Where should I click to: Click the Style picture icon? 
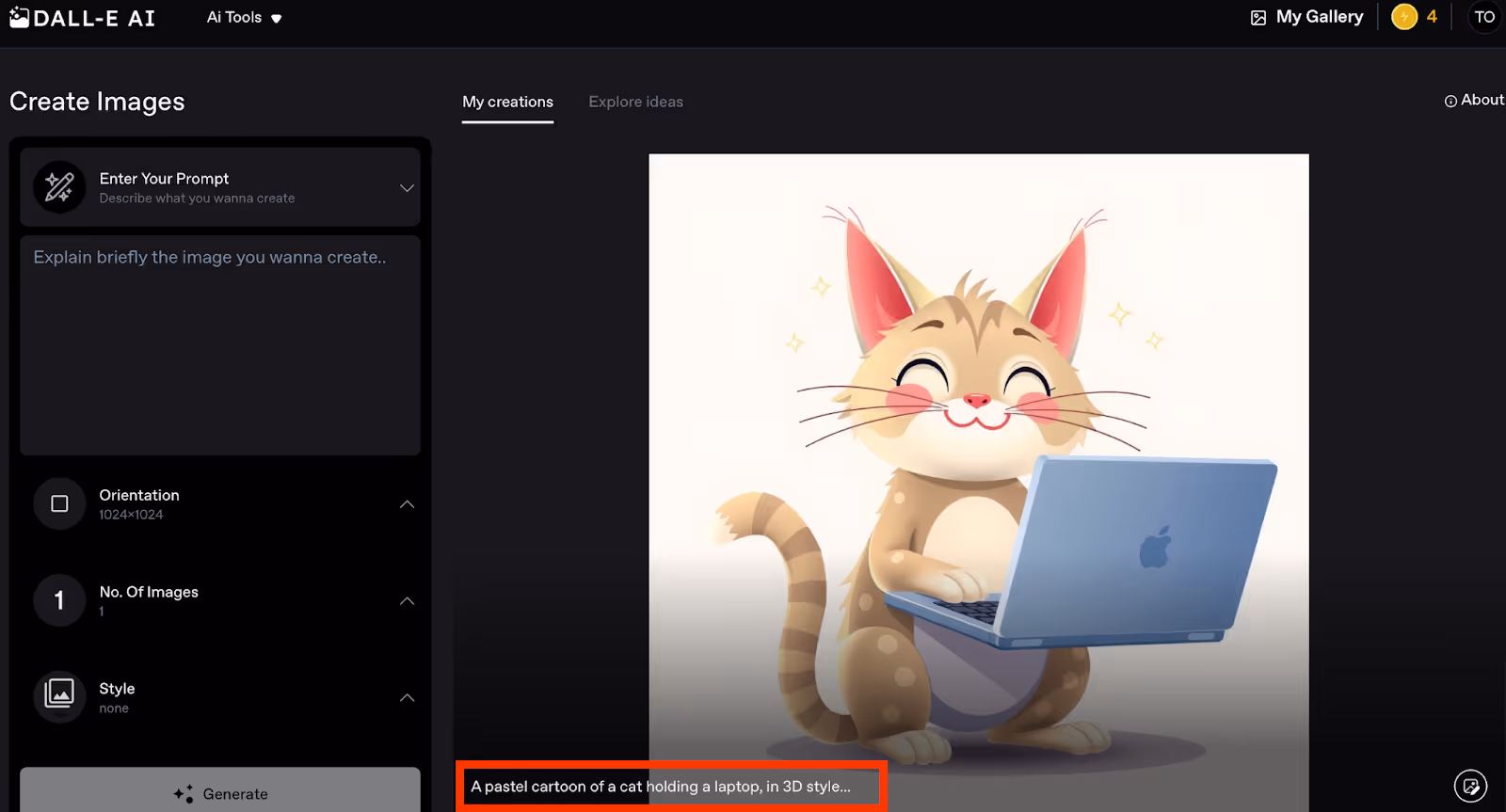pyautogui.click(x=59, y=695)
